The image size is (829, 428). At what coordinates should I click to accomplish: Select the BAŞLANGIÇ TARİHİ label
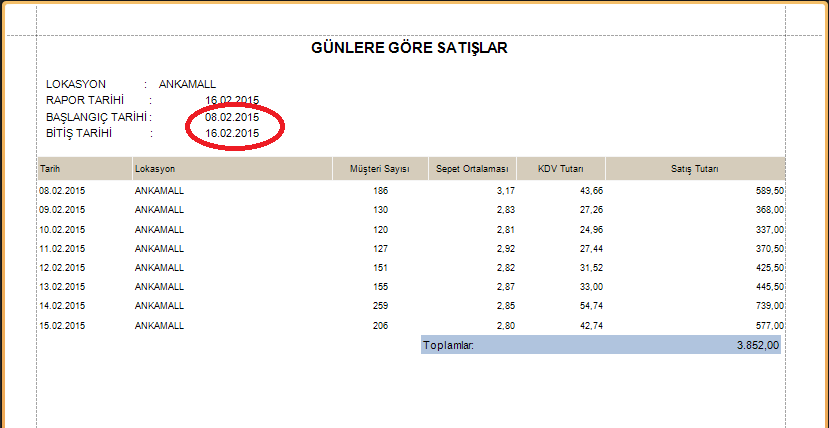(96, 117)
